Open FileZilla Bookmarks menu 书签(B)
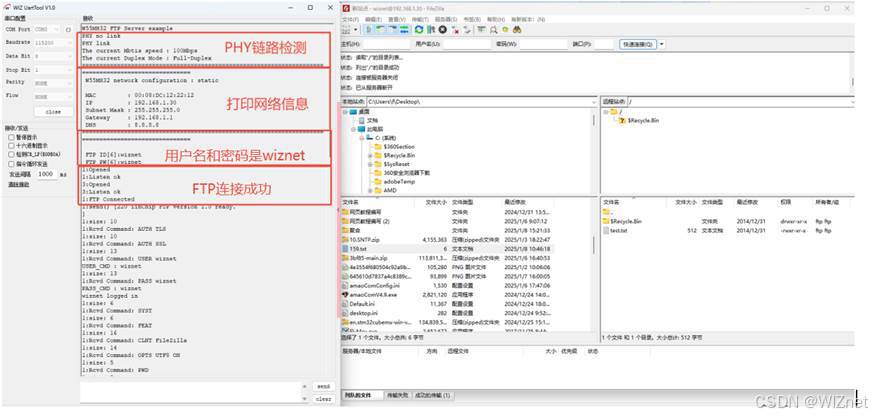Screen dimensions: 872x417 pos(472,19)
